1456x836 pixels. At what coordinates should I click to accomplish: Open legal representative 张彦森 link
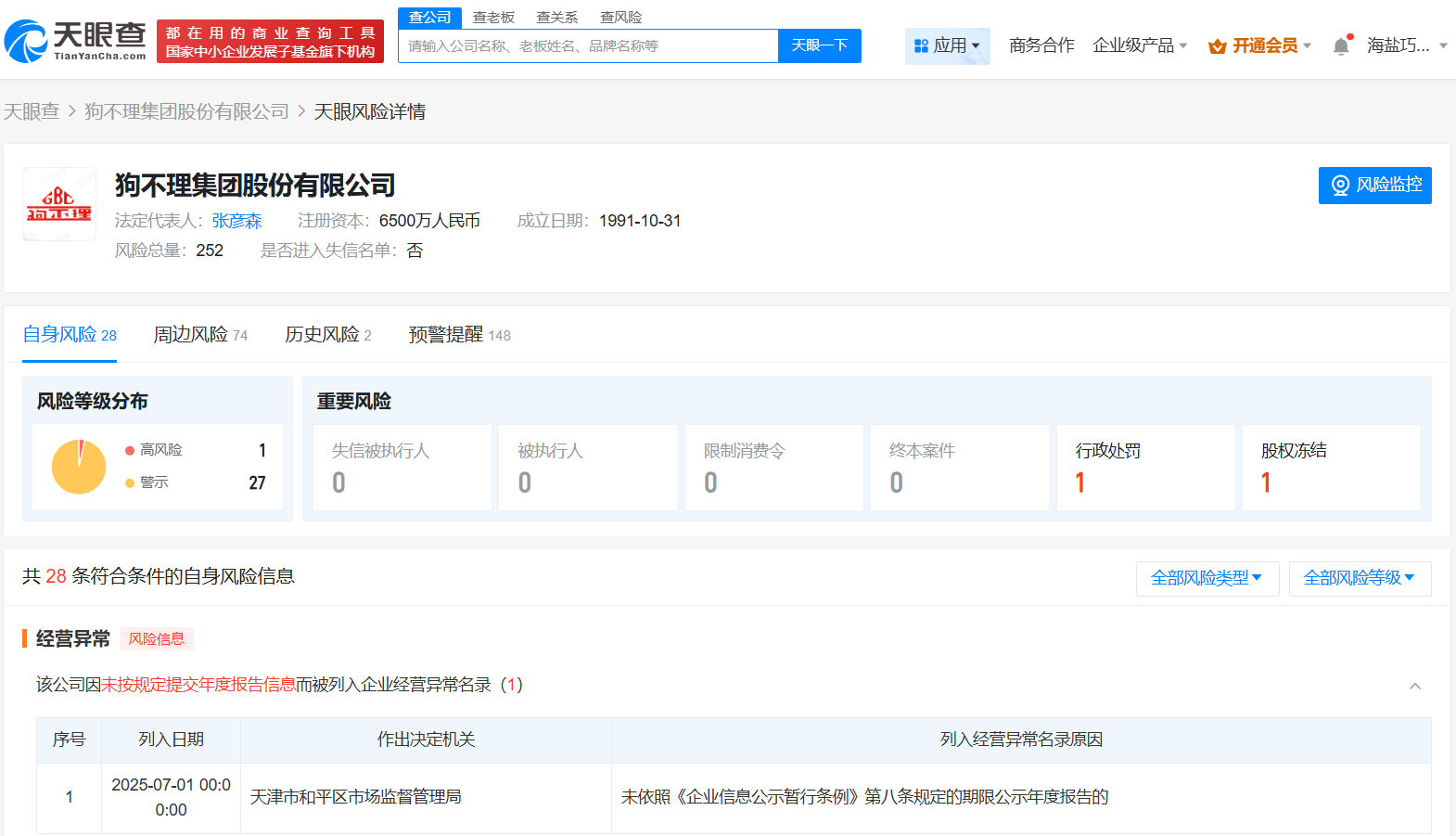(236, 221)
